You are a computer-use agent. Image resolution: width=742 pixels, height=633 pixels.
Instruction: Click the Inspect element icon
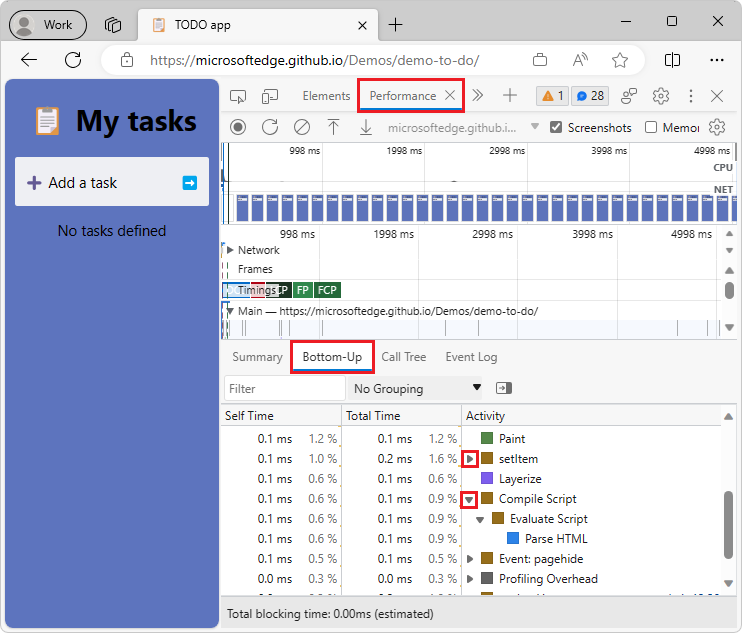tap(238, 96)
